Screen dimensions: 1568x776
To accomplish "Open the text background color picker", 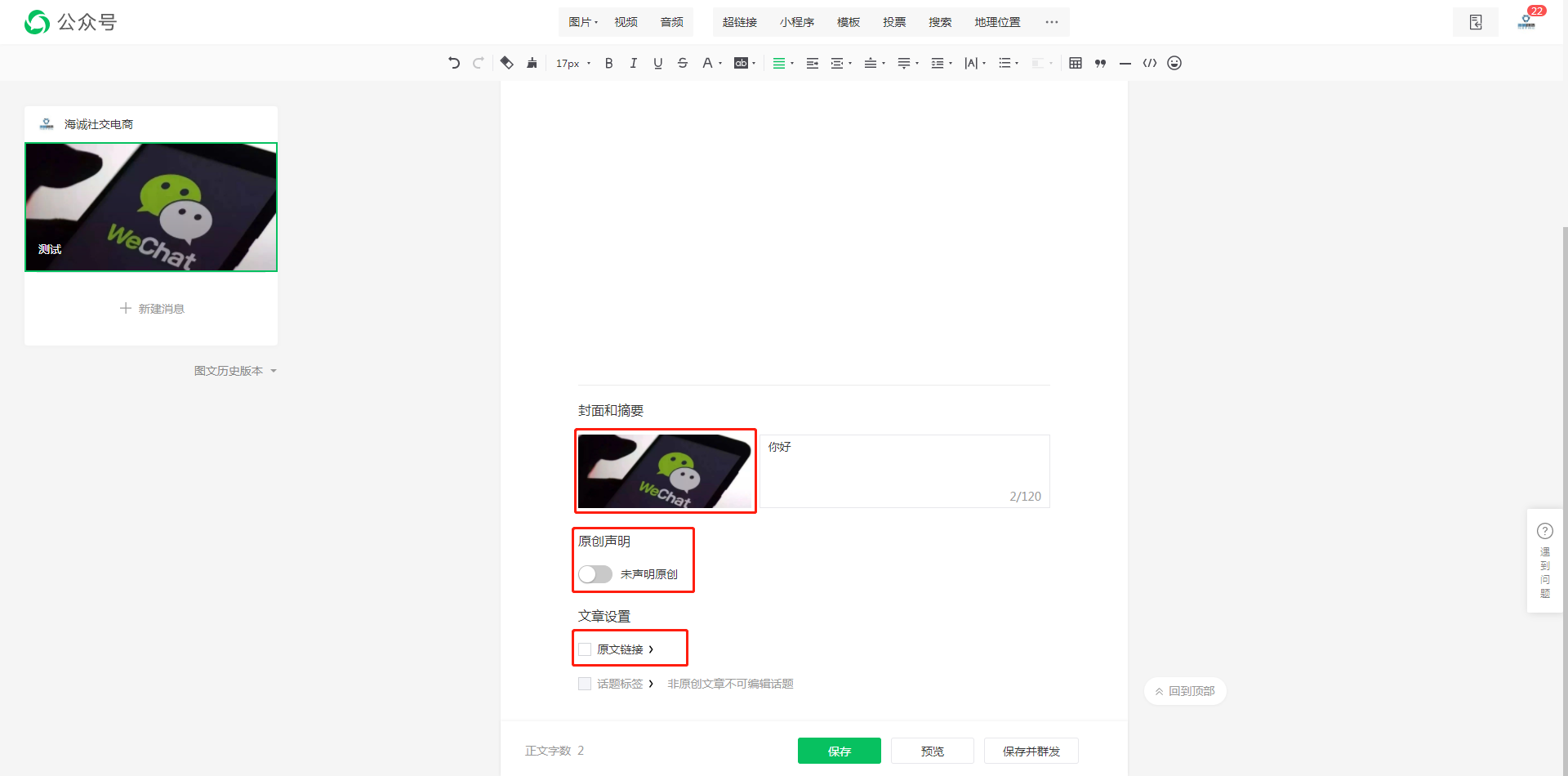I will [745, 63].
